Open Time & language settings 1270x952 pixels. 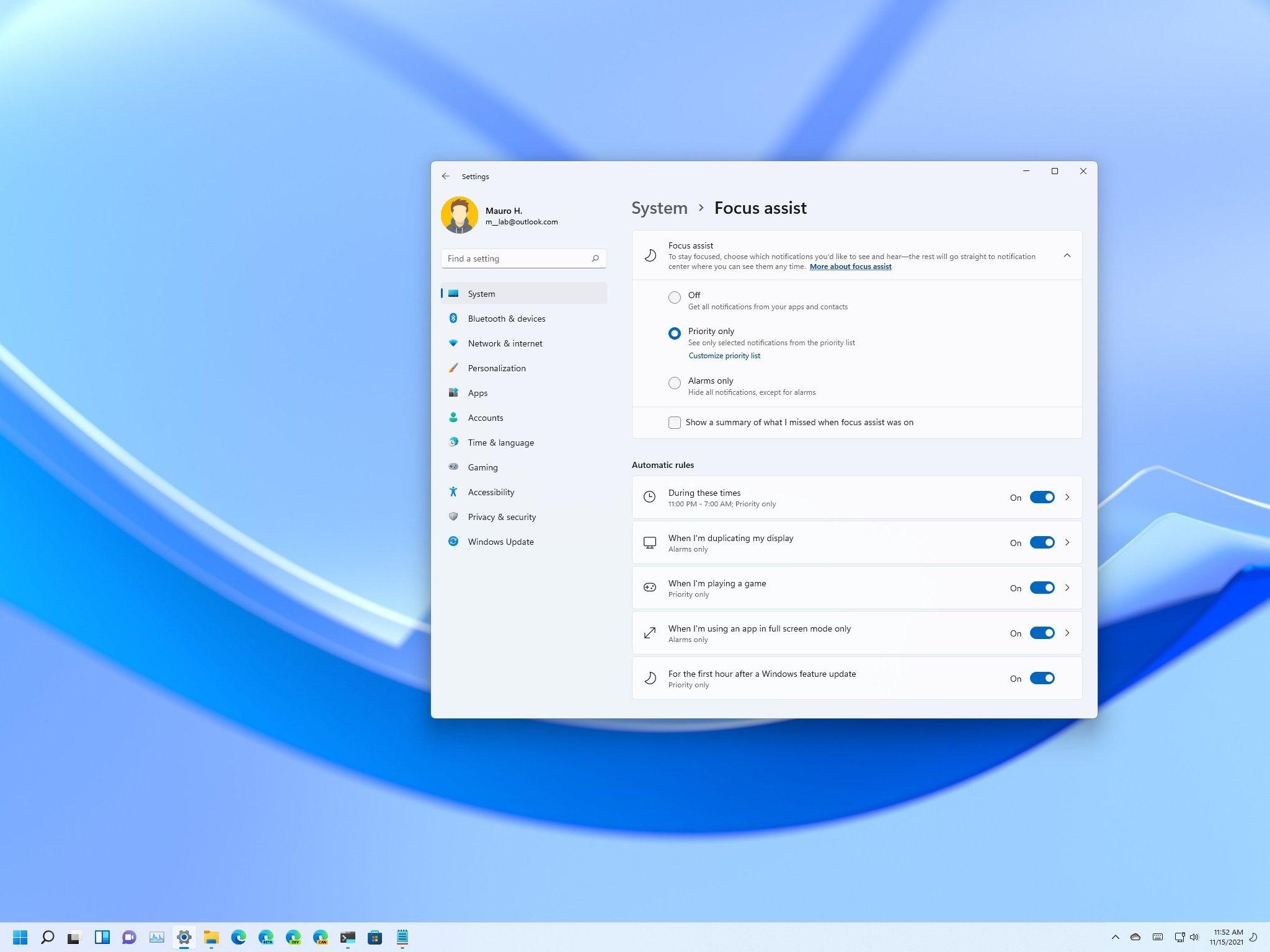[500, 442]
